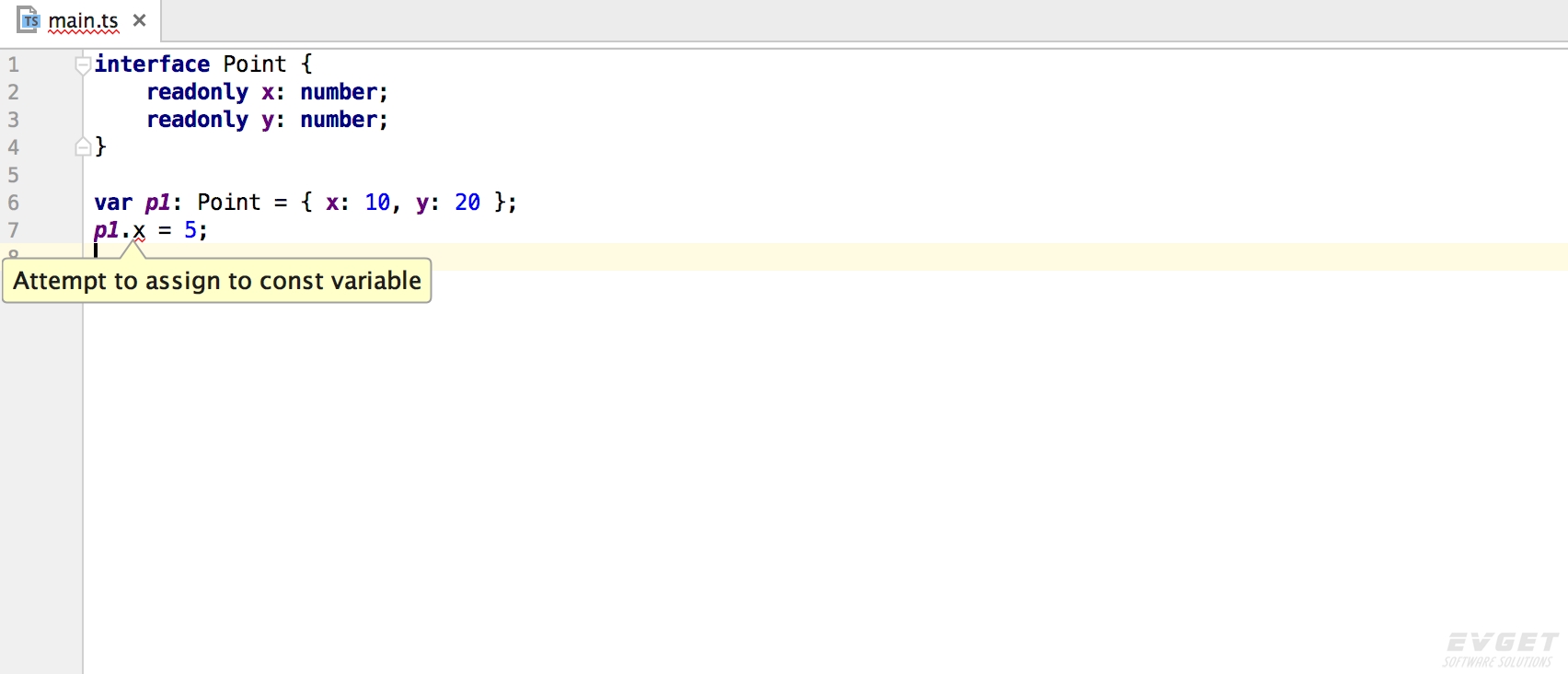
Task: Click line number 6 in the gutter
Action: (13, 203)
